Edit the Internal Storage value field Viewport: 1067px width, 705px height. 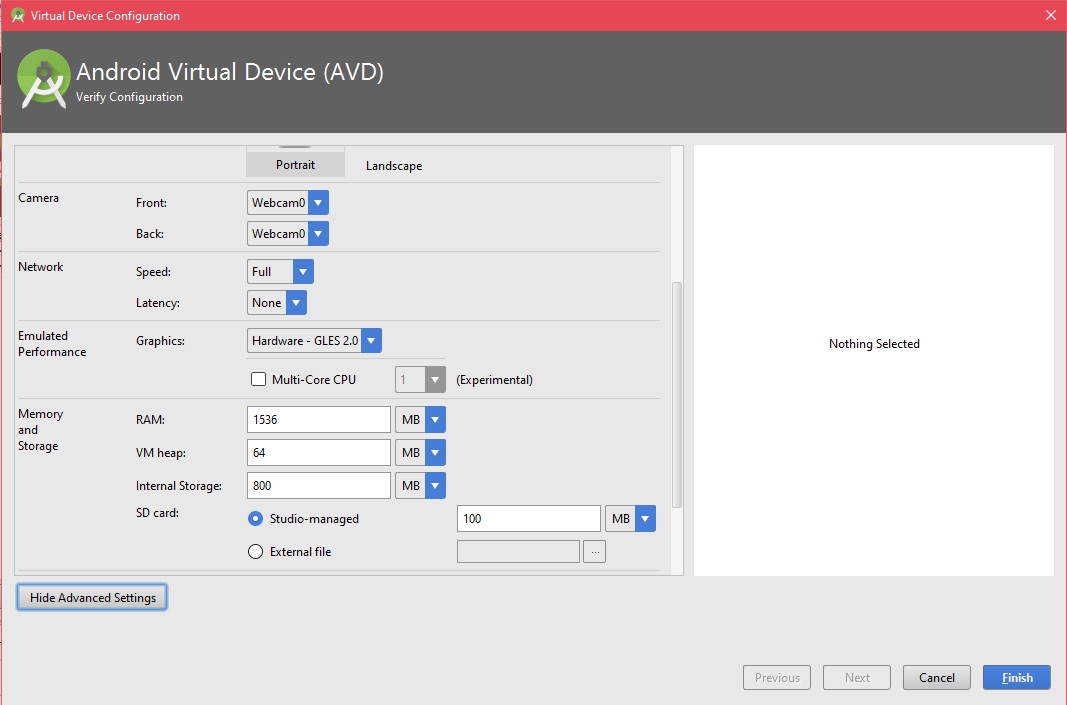318,485
